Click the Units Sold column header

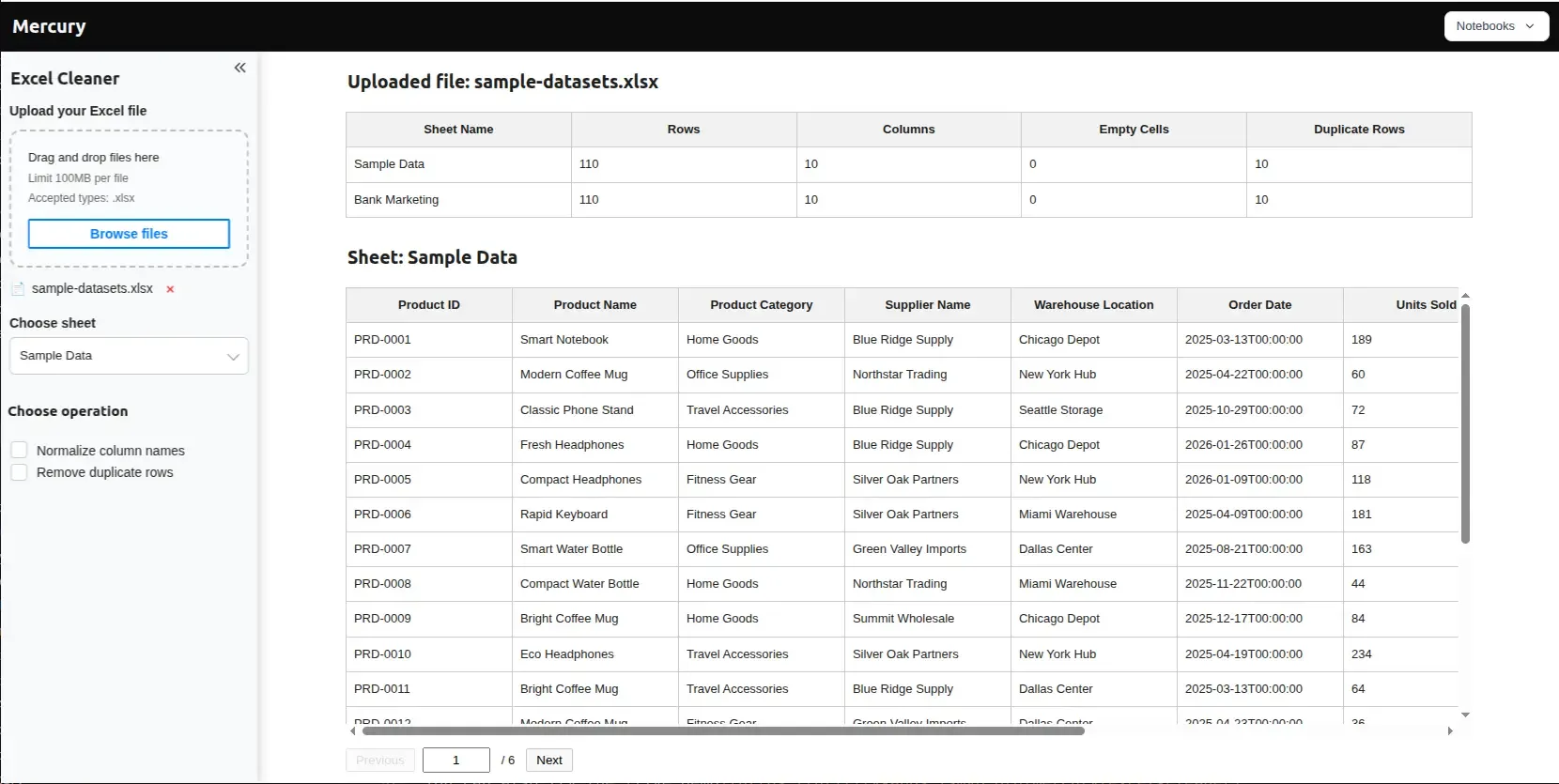(x=1401, y=305)
